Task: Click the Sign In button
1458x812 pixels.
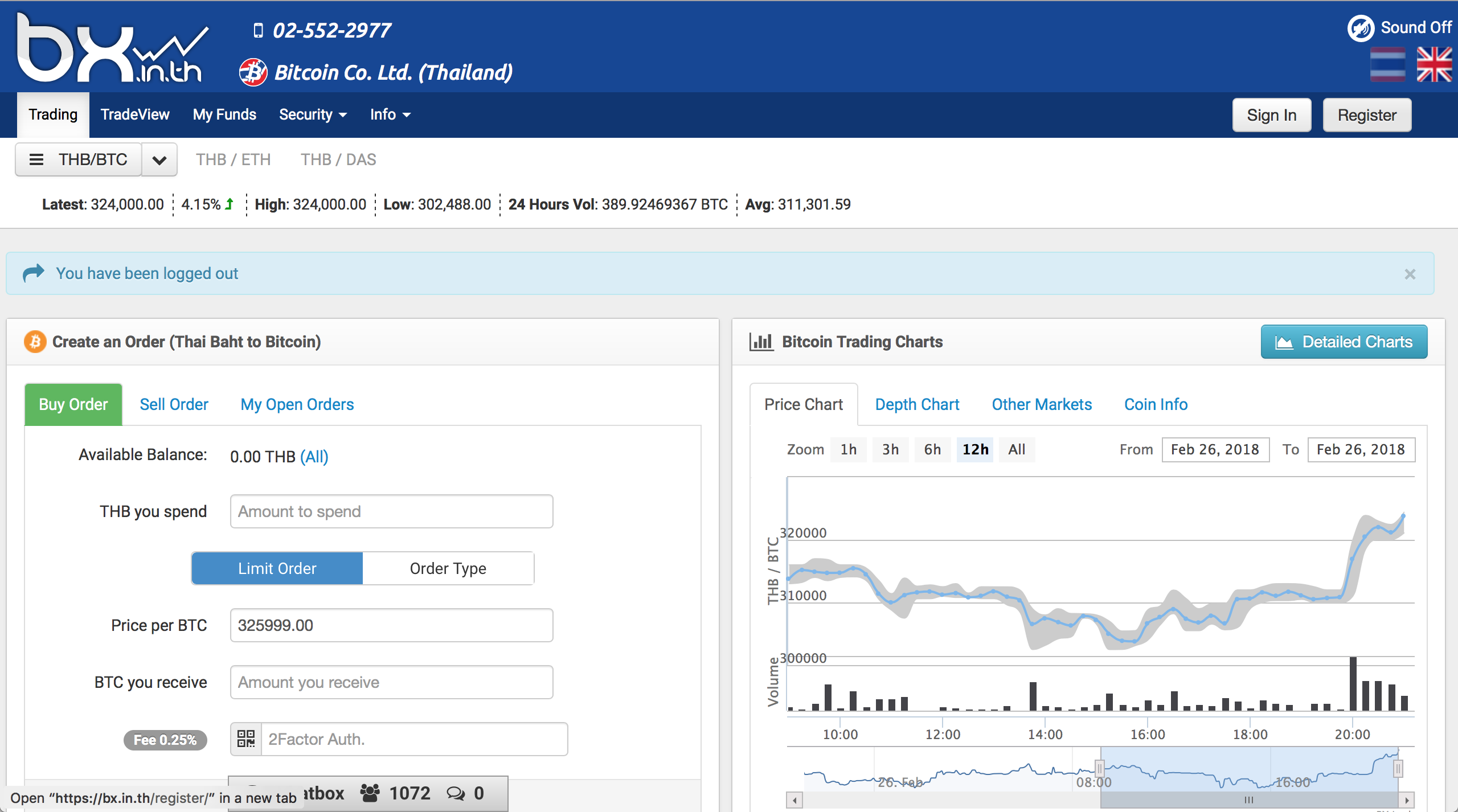Action: click(1272, 115)
